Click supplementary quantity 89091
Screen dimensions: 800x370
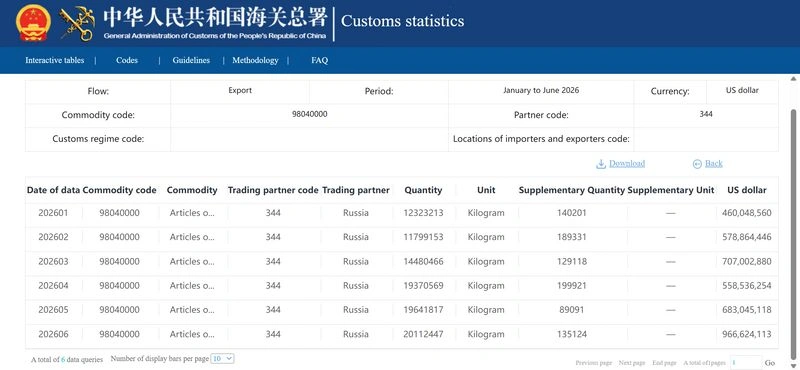point(571,310)
